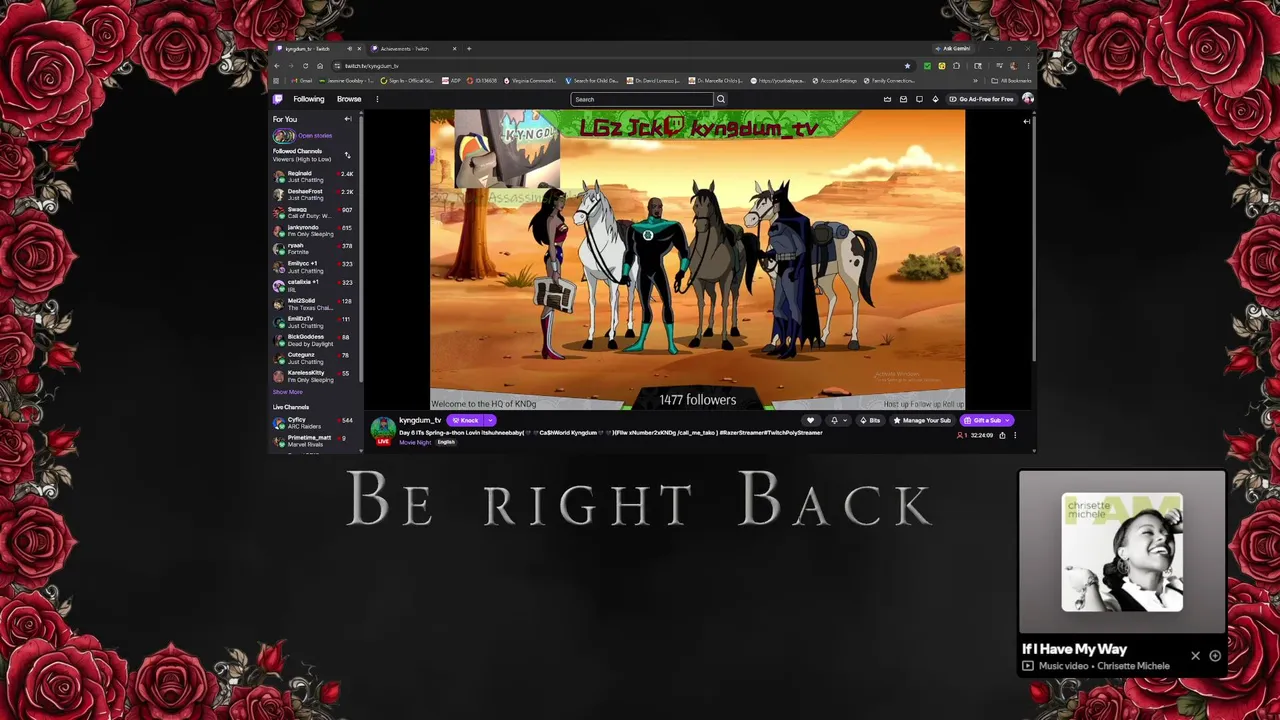The width and height of the screenshot is (1280, 720).
Task: Click the Twitch logo home icon
Action: click(x=278, y=99)
